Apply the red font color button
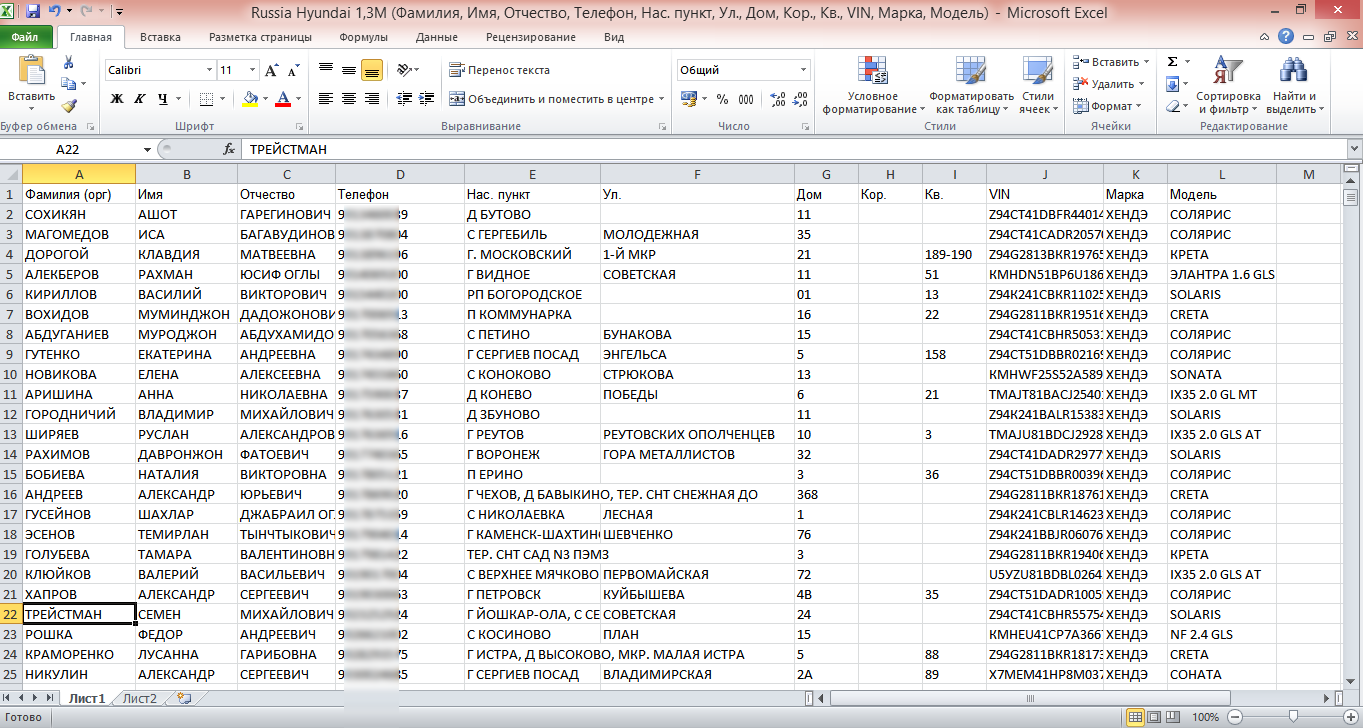1363x728 pixels. (x=283, y=98)
